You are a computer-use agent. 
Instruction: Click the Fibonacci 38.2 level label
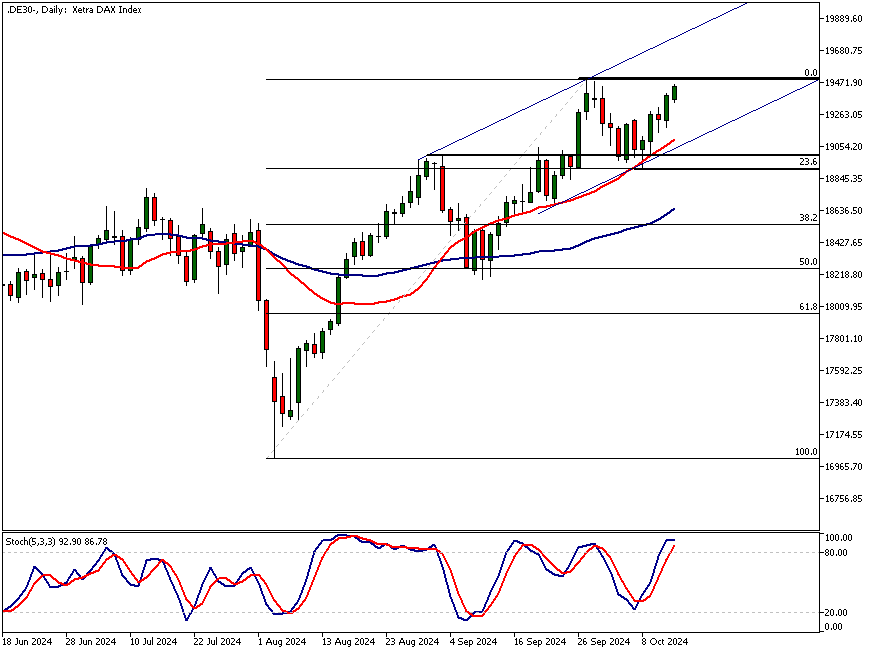point(808,218)
